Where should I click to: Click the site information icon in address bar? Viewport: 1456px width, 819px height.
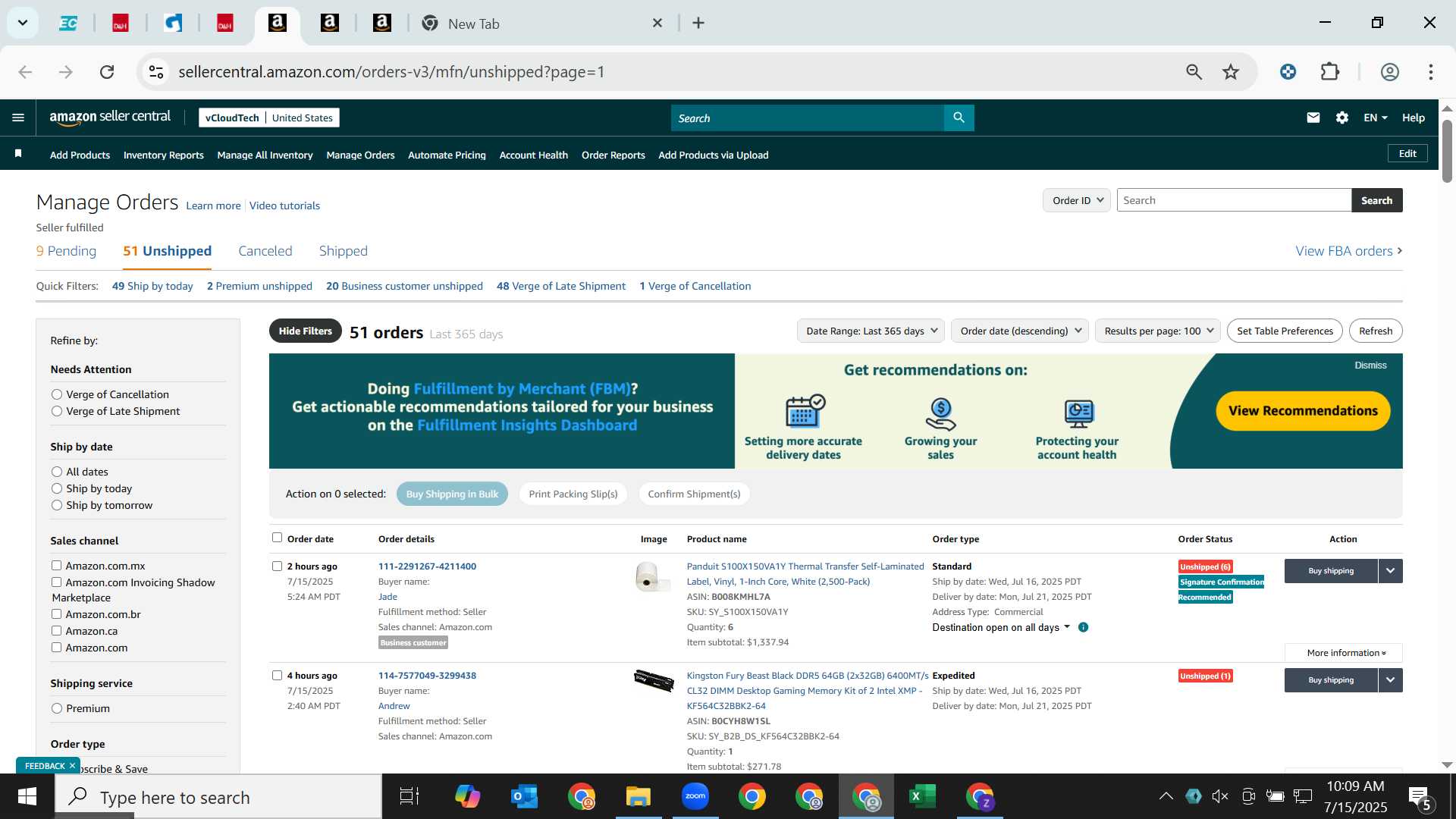tap(156, 72)
